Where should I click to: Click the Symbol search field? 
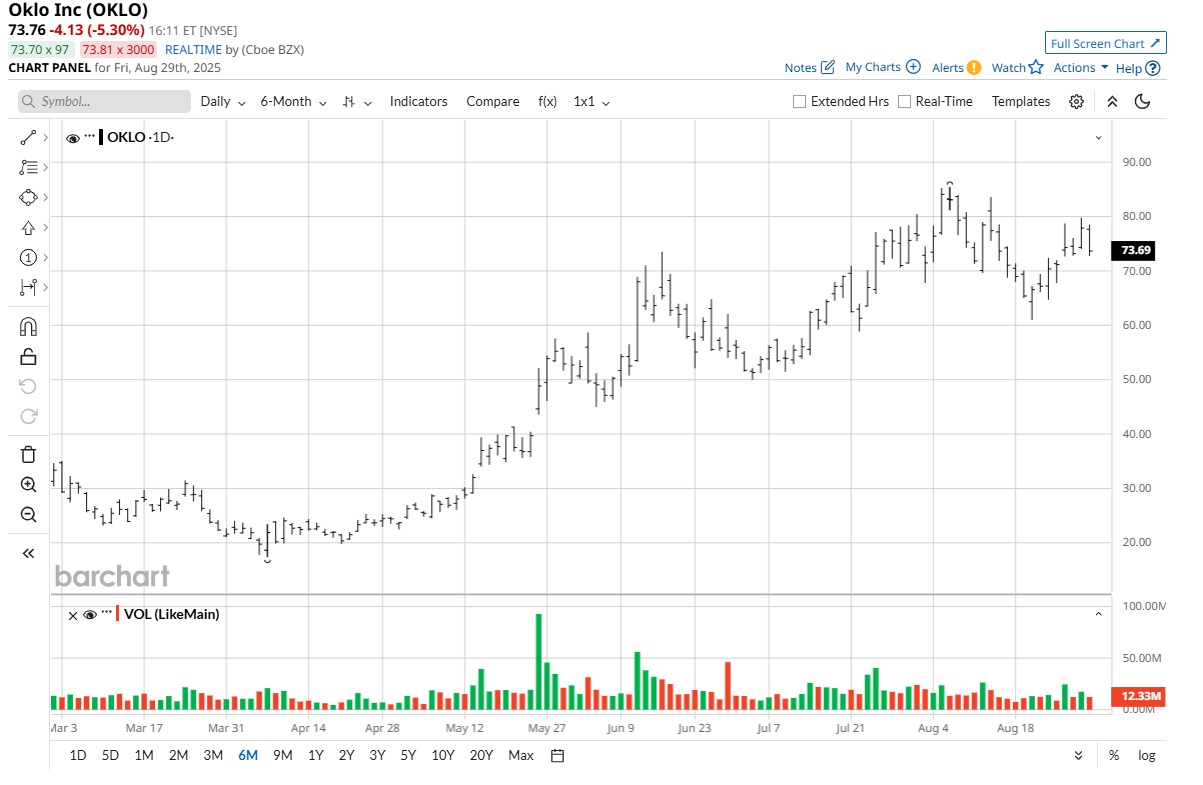pyautogui.click(x=104, y=101)
